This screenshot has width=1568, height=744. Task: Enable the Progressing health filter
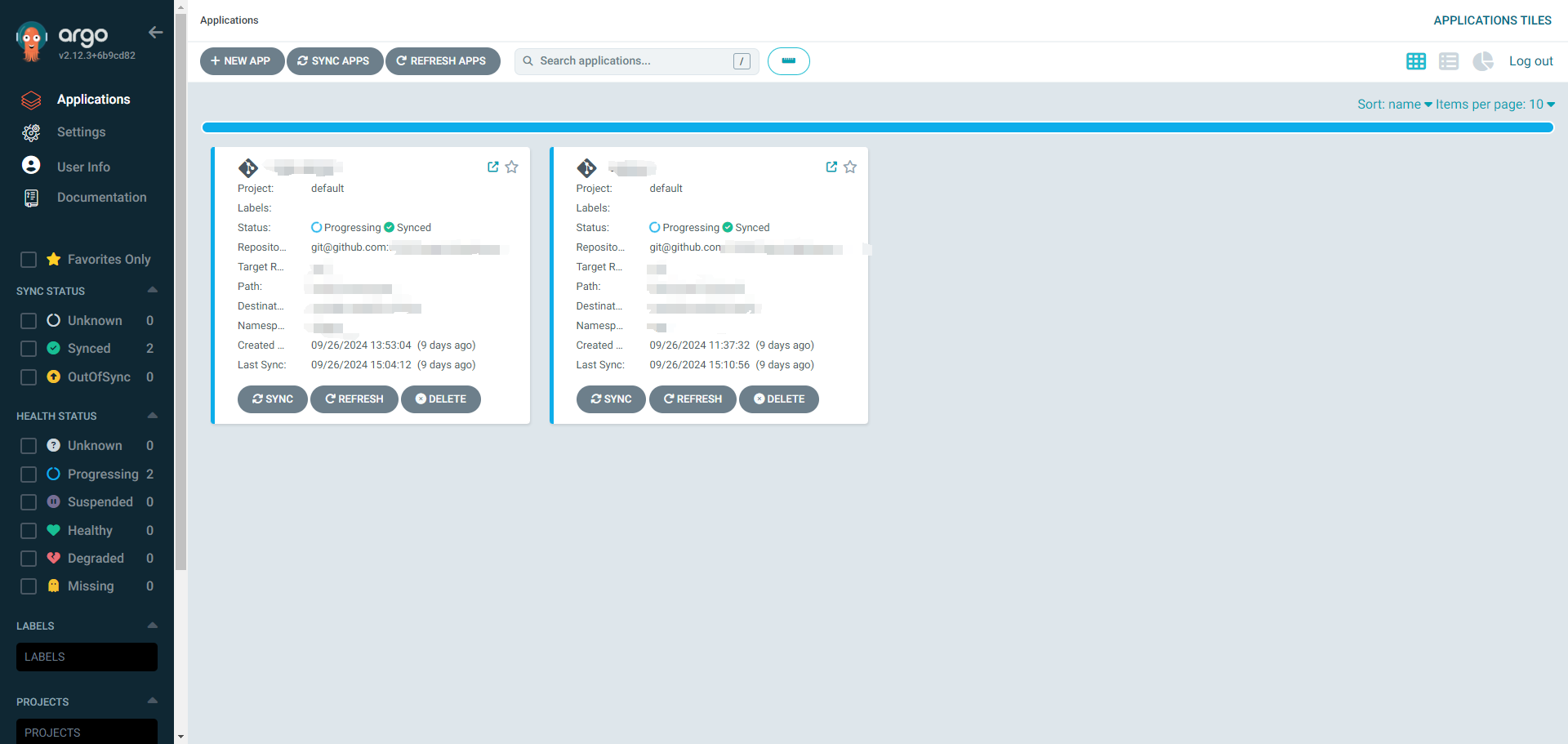click(x=29, y=474)
